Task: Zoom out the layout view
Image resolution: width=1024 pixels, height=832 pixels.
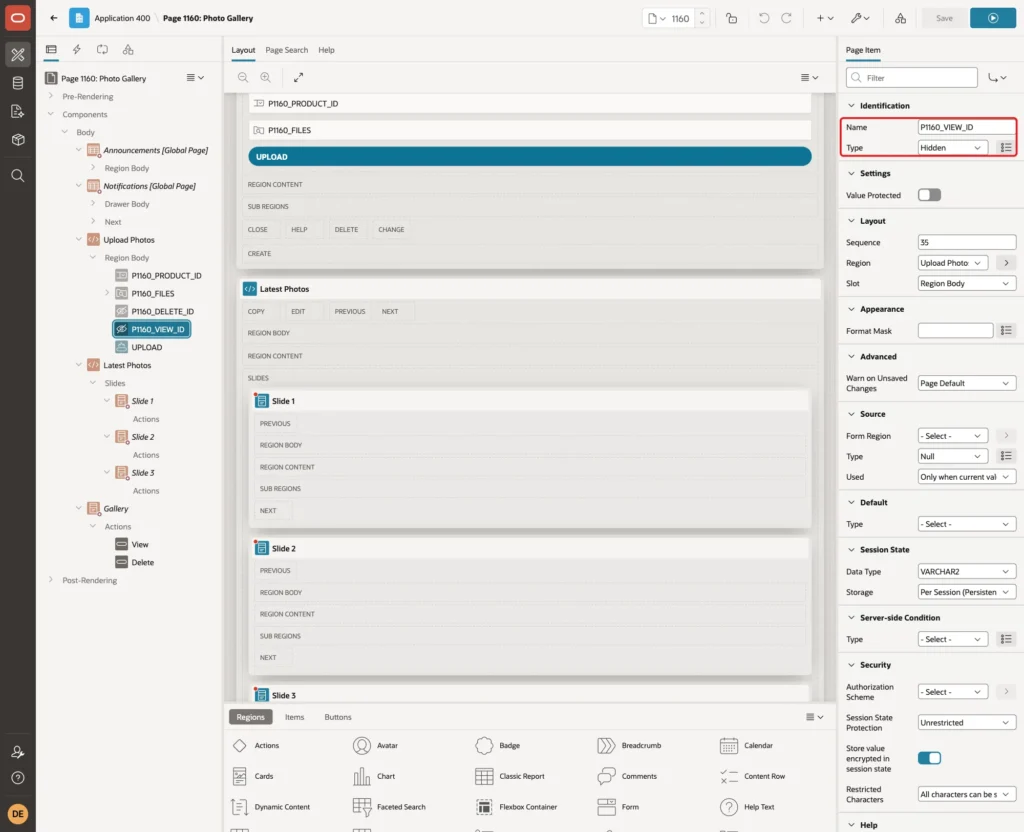Action: coord(243,77)
